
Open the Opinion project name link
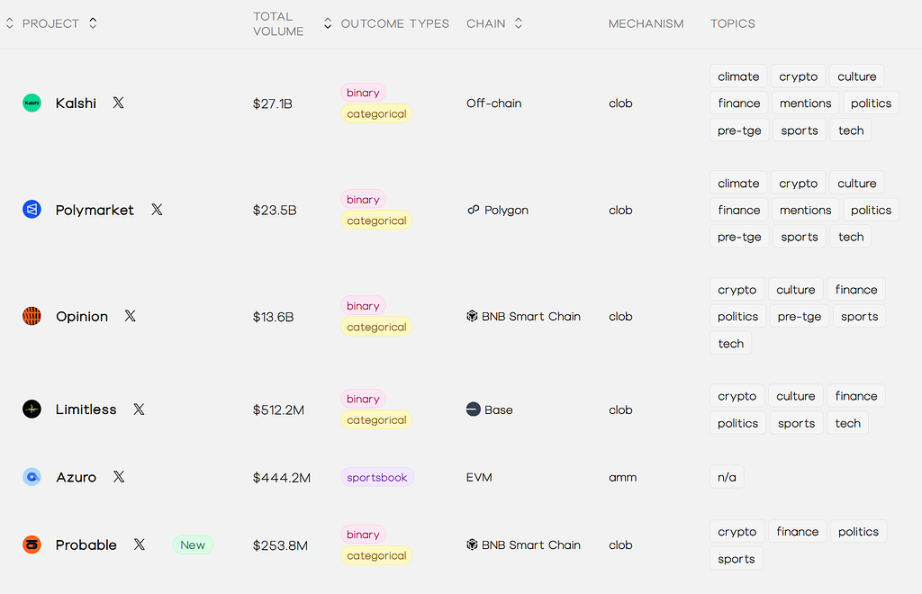82,316
